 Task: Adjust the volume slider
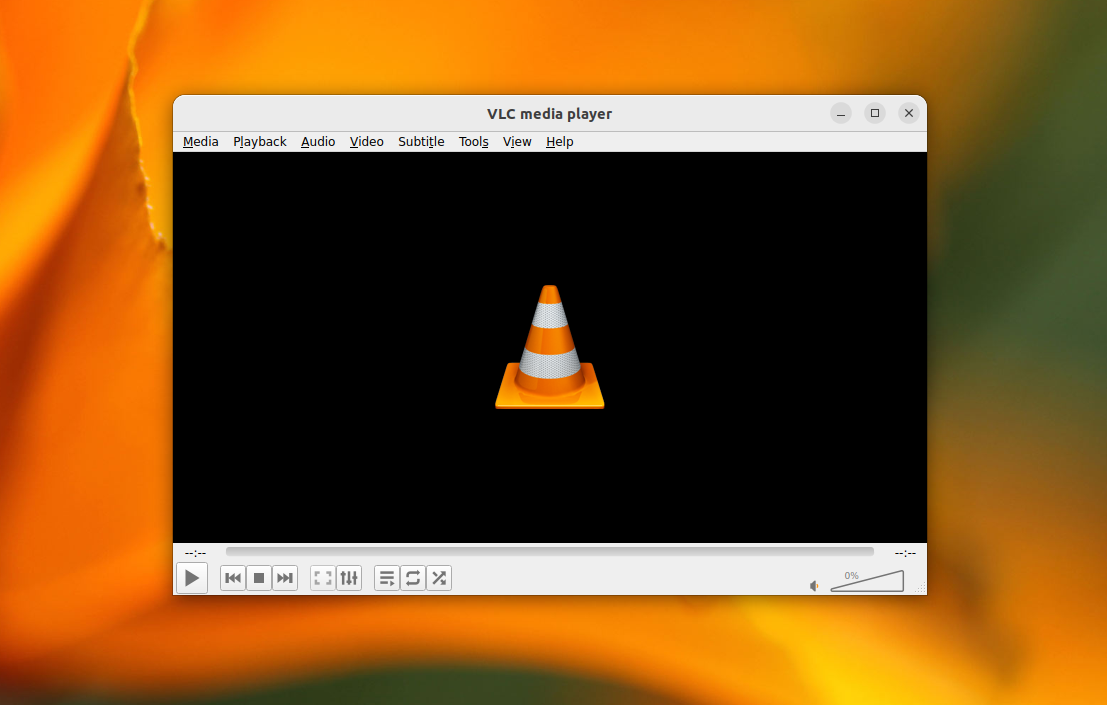pos(866,582)
